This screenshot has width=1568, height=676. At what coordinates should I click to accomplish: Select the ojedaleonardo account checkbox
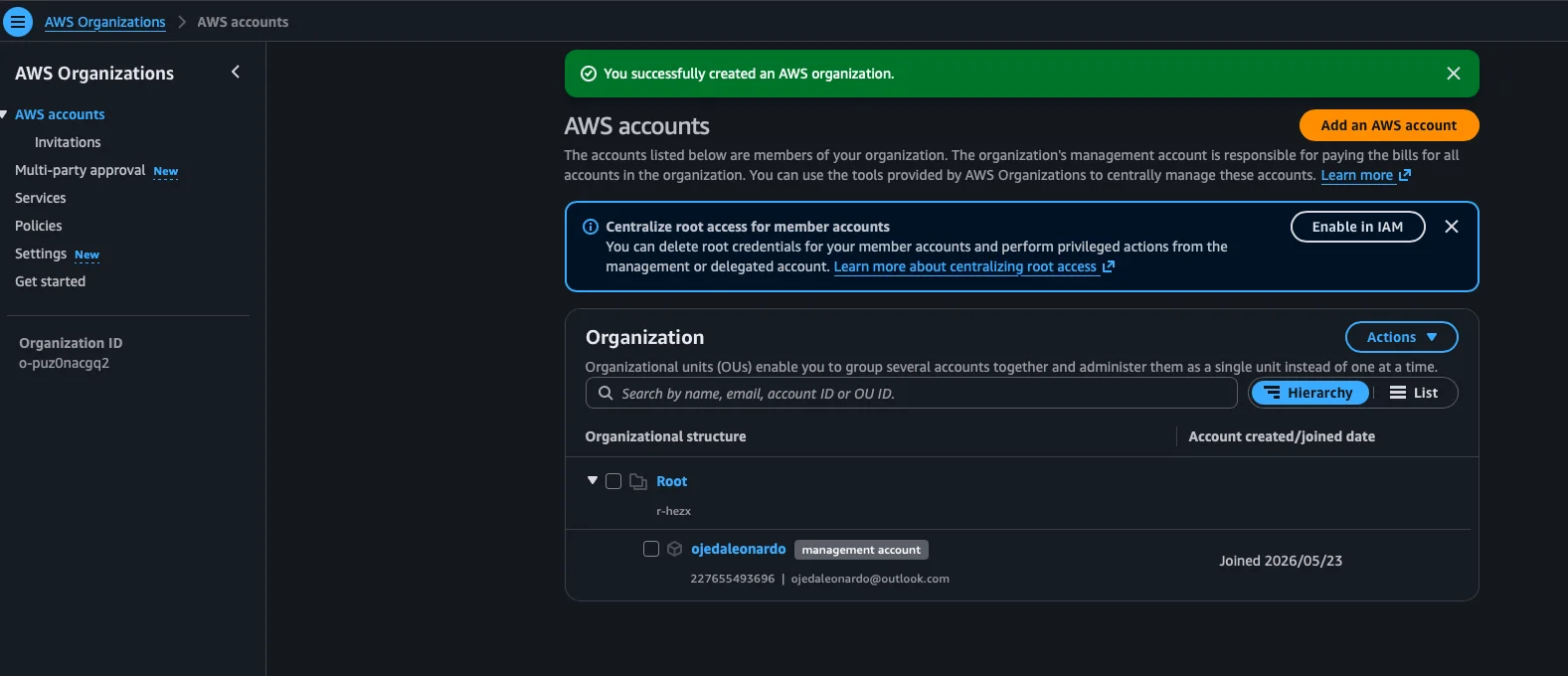coord(651,549)
